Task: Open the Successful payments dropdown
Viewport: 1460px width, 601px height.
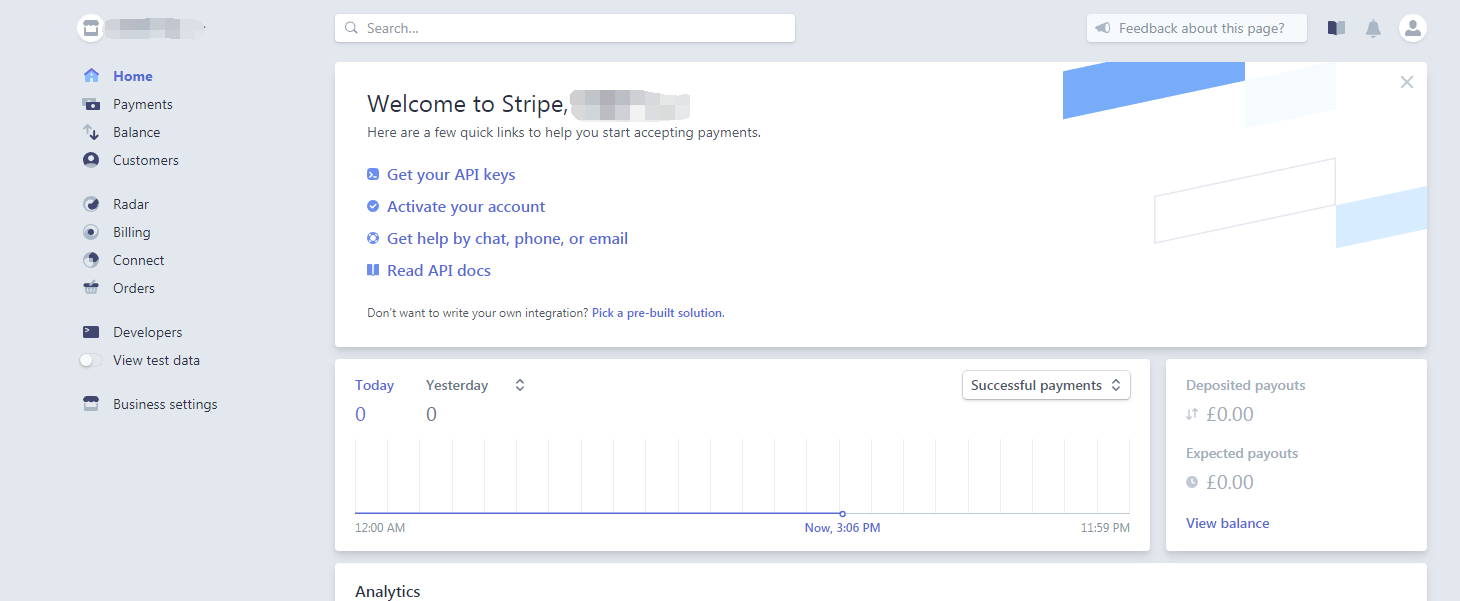Action: (x=1046, y=385)
